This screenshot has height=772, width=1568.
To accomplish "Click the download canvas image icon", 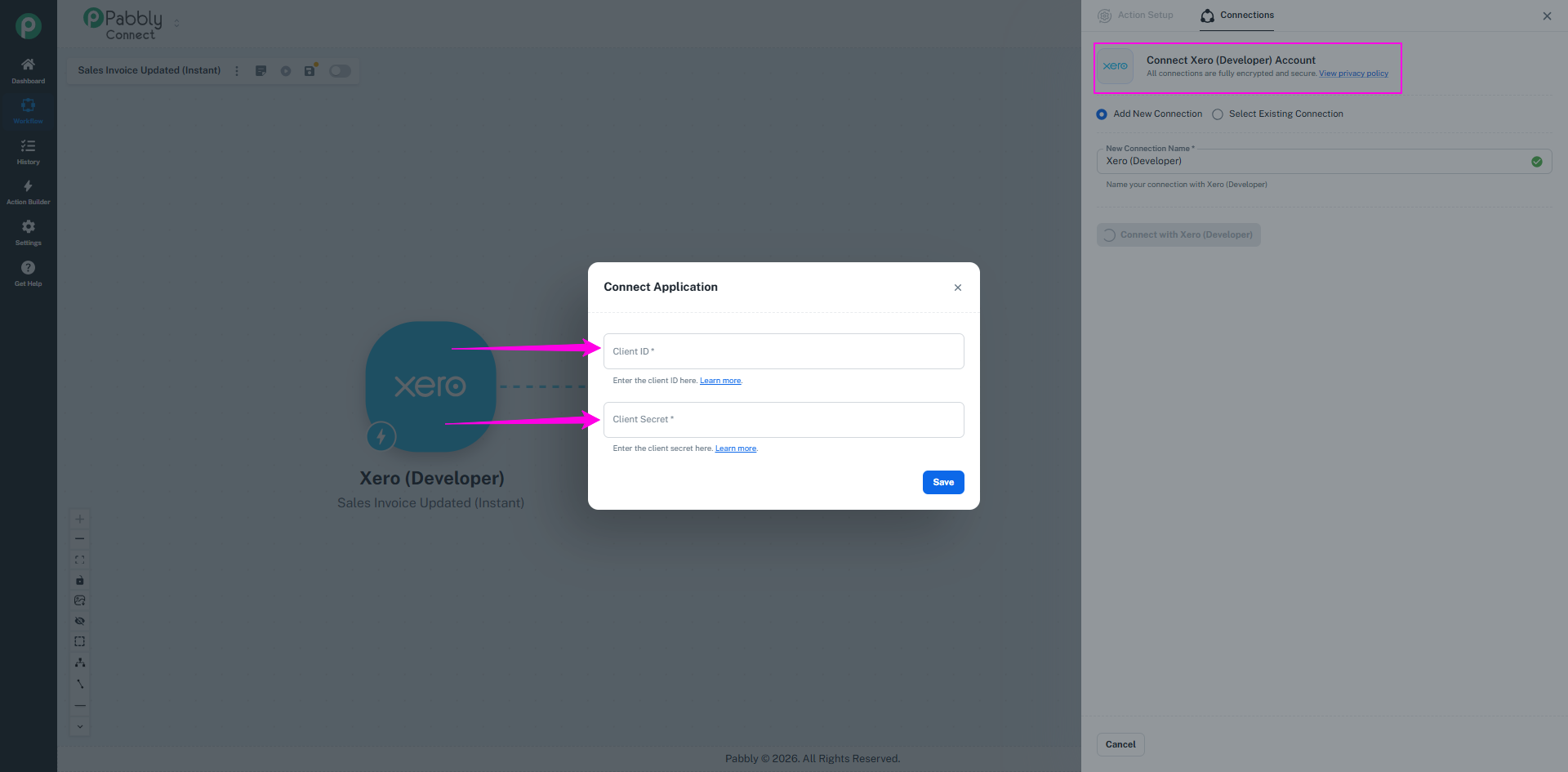I will point(80,600).
